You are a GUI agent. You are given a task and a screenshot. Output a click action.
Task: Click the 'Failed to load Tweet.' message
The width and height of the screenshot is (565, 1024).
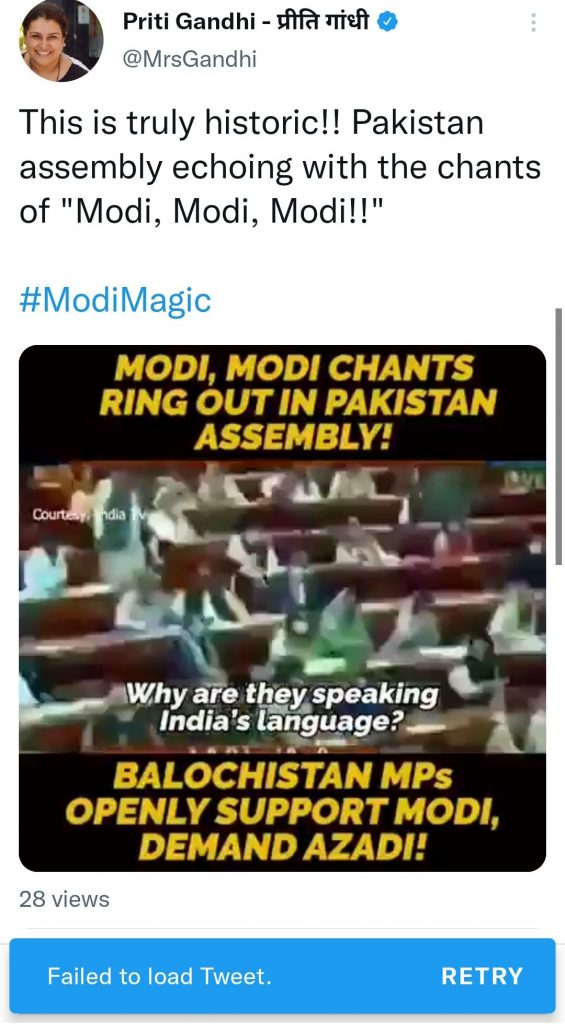(x=159, y=976)
